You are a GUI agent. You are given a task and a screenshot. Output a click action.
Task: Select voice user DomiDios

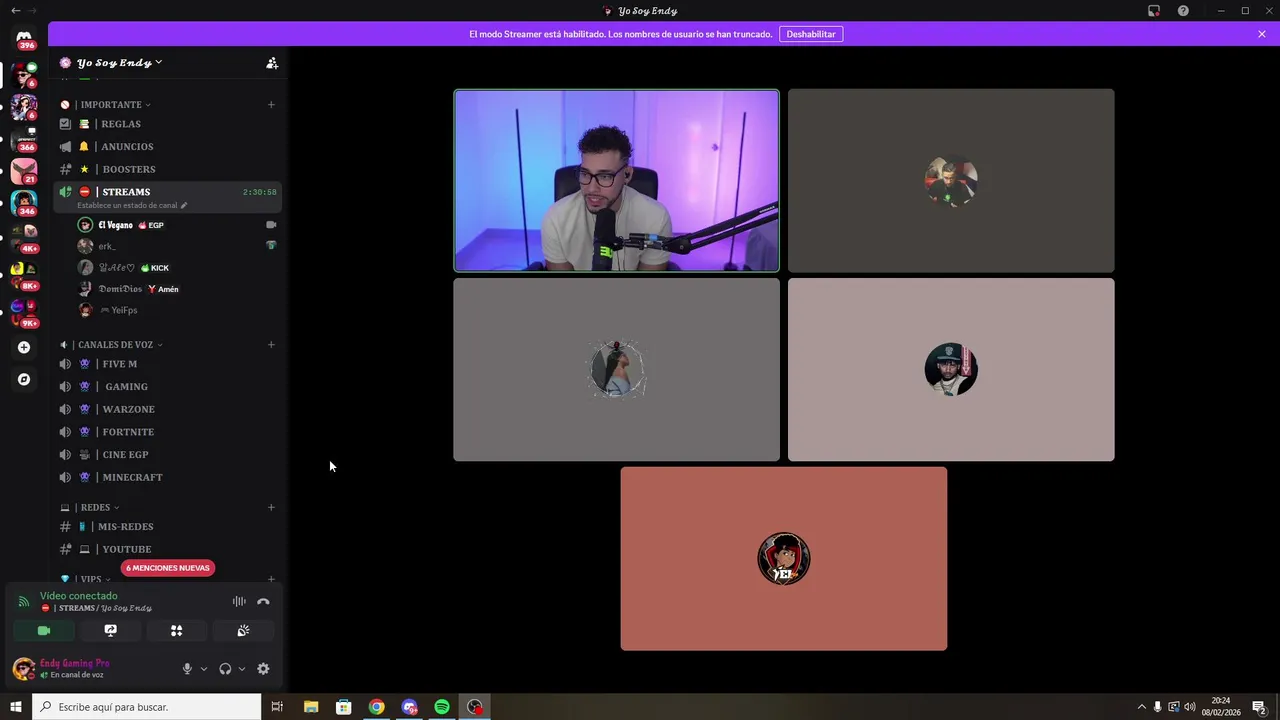pos(177,289)
